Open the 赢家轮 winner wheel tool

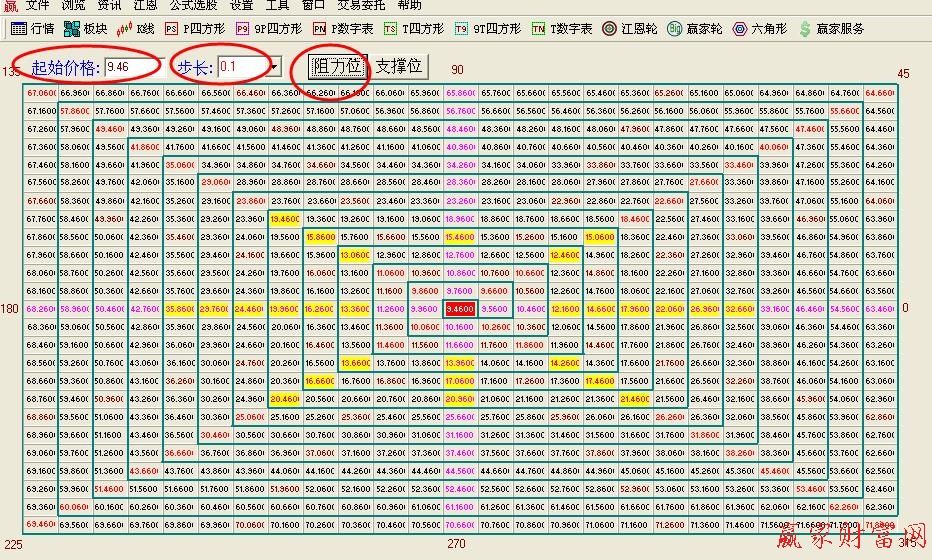[x=693, y=29]
